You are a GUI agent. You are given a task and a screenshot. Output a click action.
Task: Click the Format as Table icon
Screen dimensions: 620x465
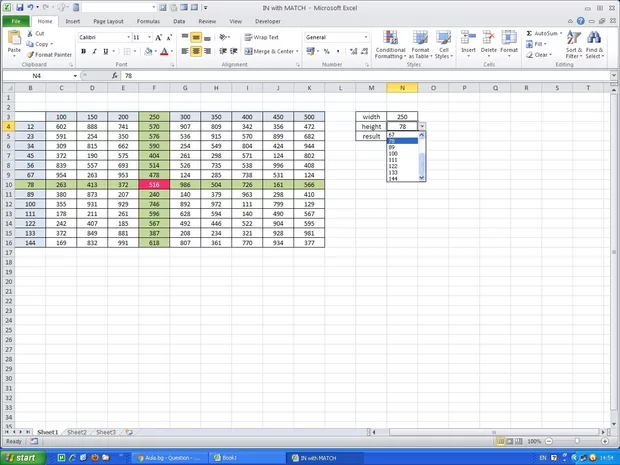[420, 44]
